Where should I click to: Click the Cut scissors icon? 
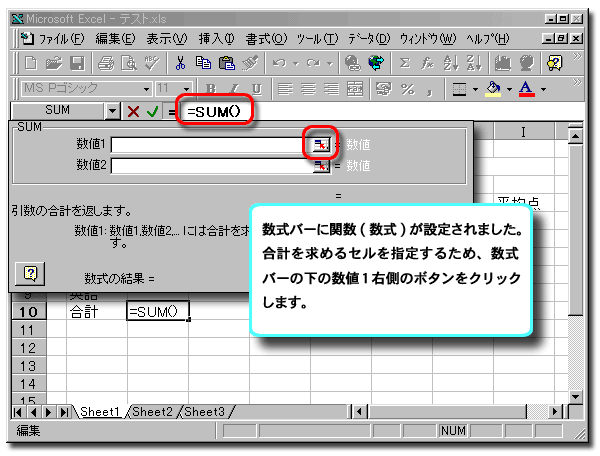(x=180, y=63)
